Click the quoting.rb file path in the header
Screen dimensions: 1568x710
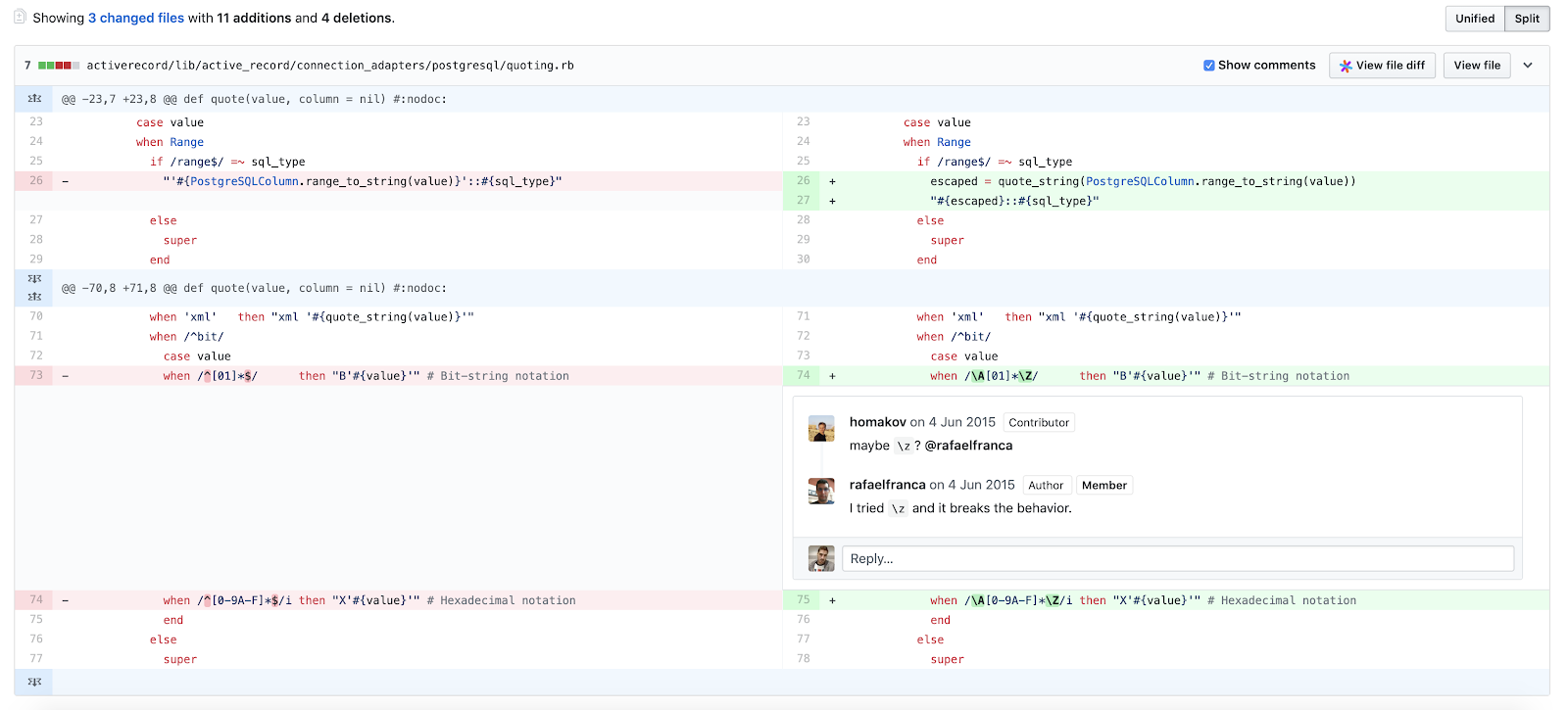330,66
